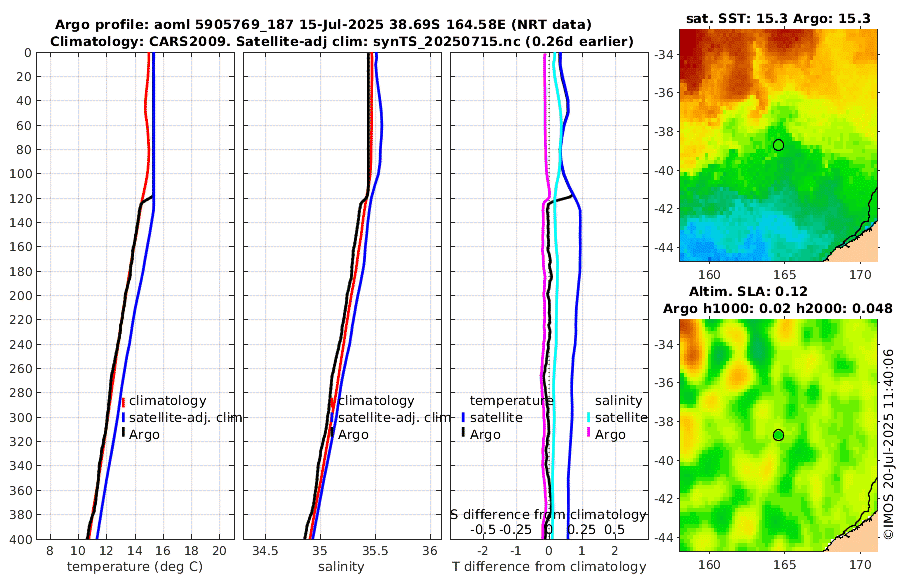Click the 'S difference from climatology' label
The width and height of the screenshot is (900, 580).
coord(548,515)
